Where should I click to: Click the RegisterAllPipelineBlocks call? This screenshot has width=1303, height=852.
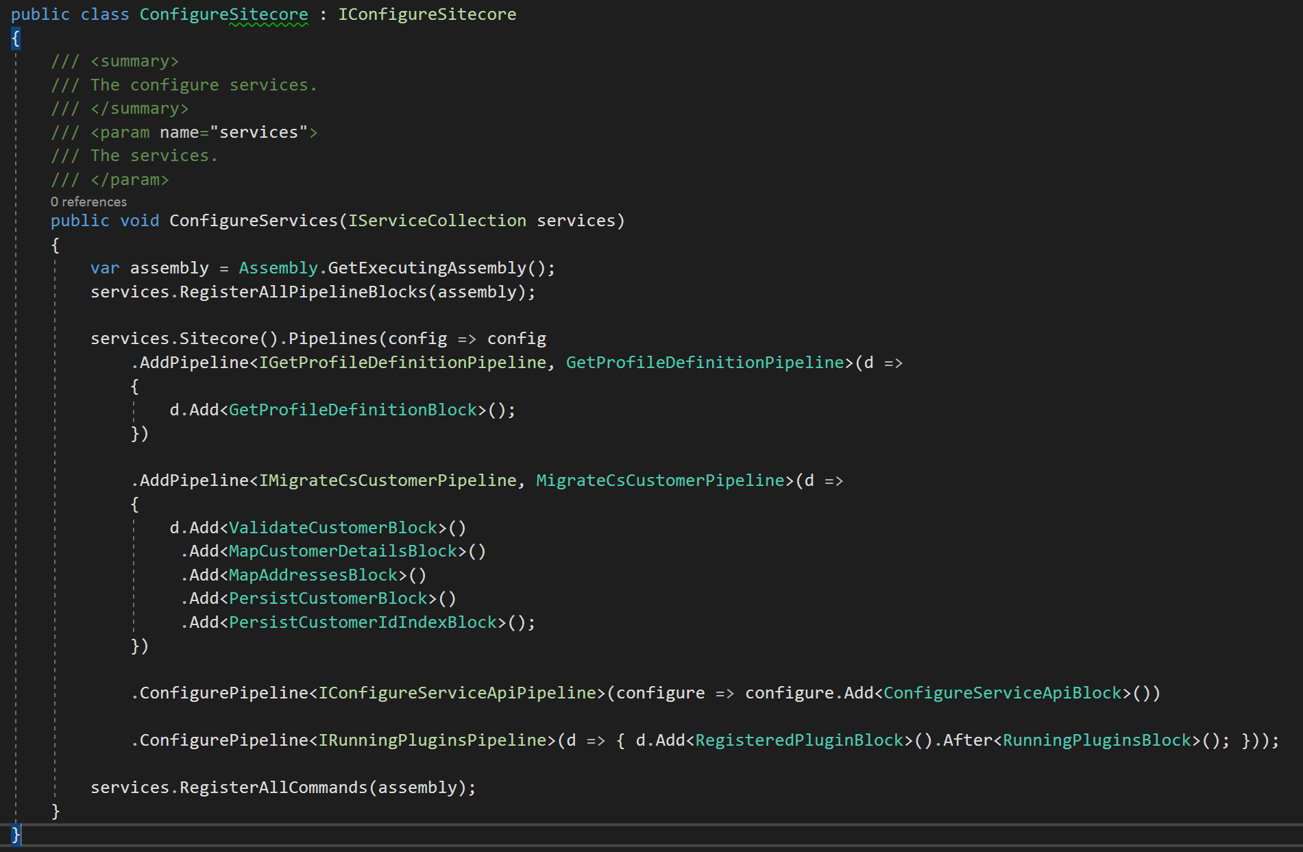pyautogui.click(x=298, y=291)
